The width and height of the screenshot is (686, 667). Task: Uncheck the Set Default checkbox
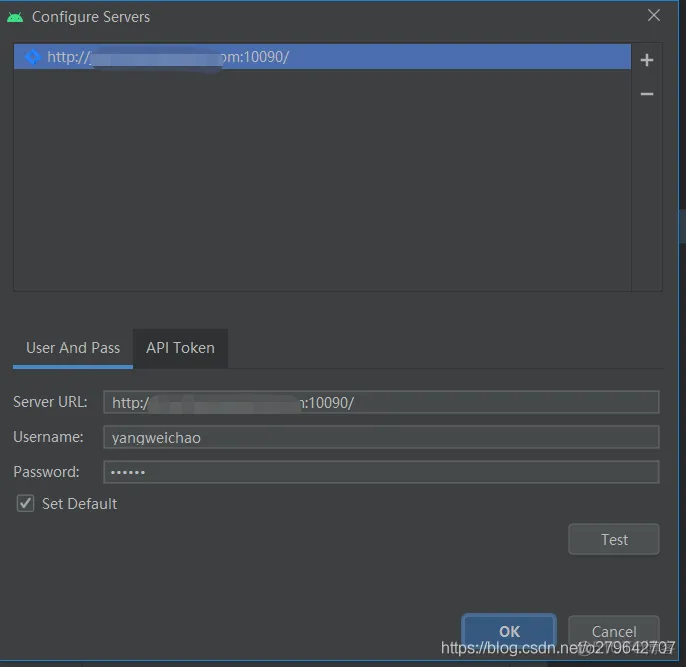(25, 503)
